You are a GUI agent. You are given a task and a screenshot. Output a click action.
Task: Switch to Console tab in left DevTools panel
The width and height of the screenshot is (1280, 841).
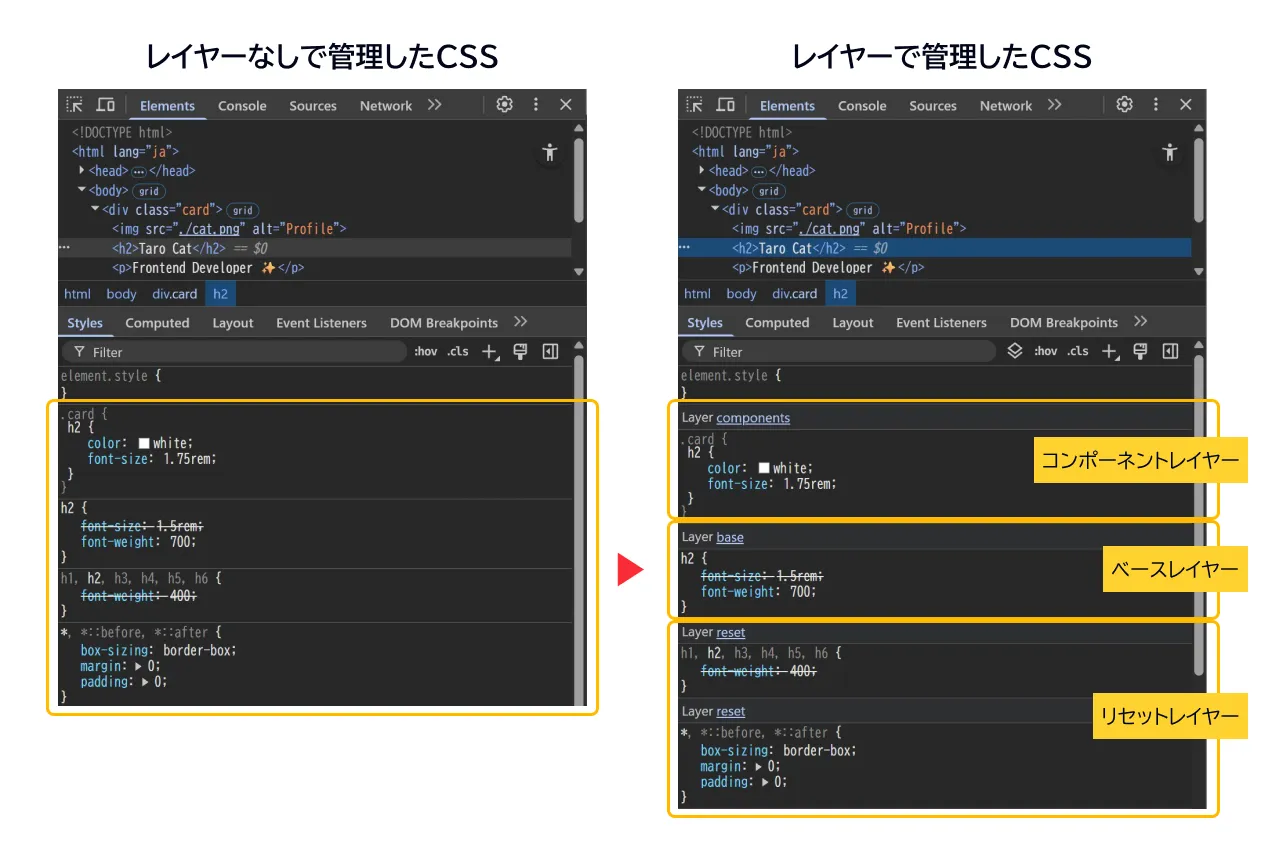(242, 106)
